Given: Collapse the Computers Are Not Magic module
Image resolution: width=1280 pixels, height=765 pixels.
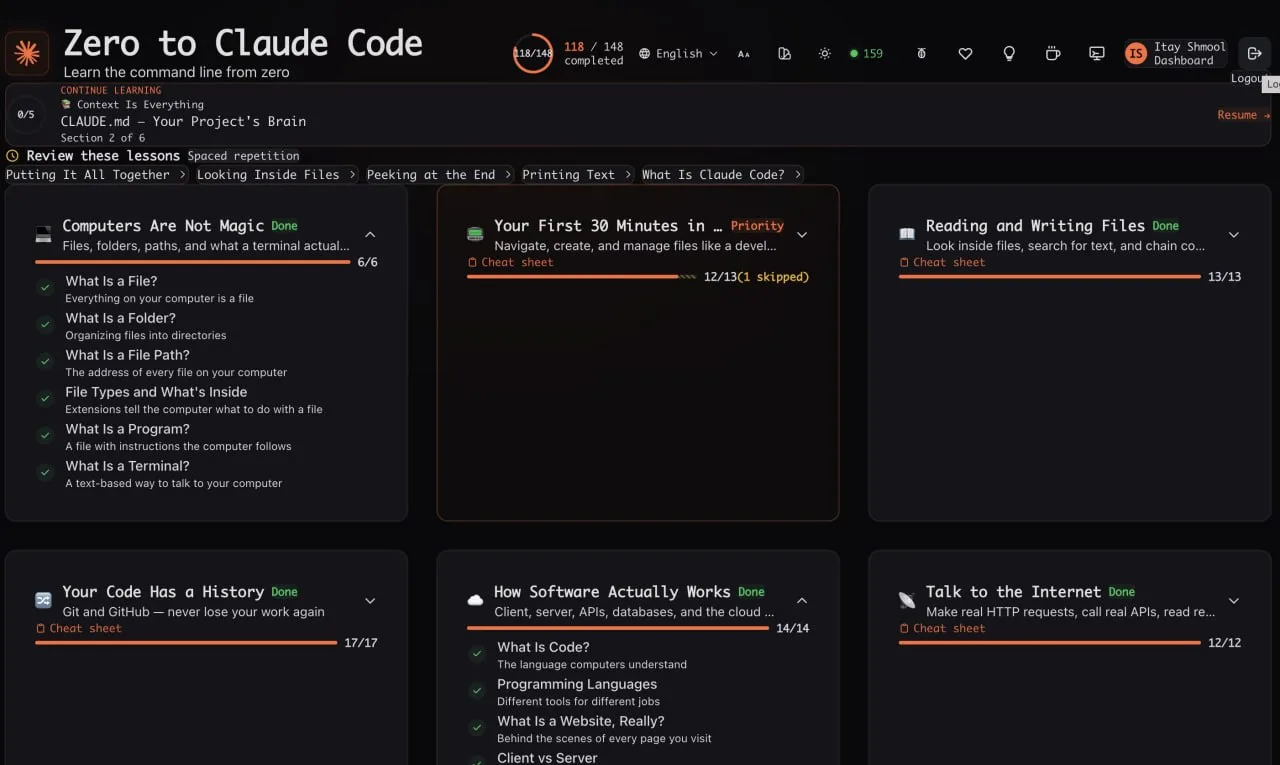Looking at the screenshot, I should pyautogui.click(x=370, y=235).
